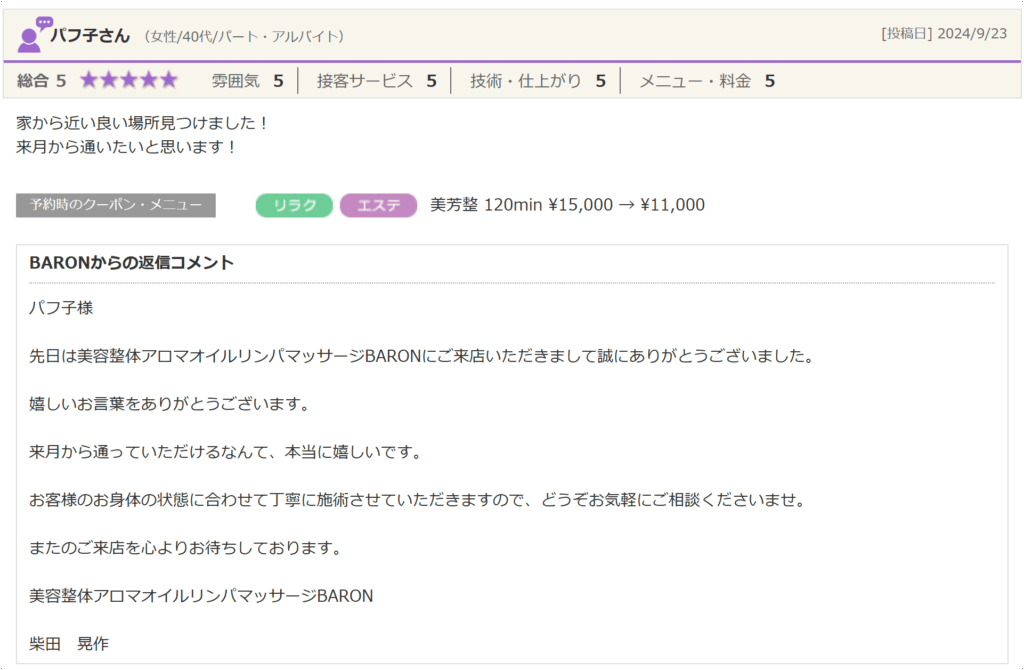1024x670 pixels.
Task: Click the 美芳整 120min coupon text
Action: tap(567, 205)
